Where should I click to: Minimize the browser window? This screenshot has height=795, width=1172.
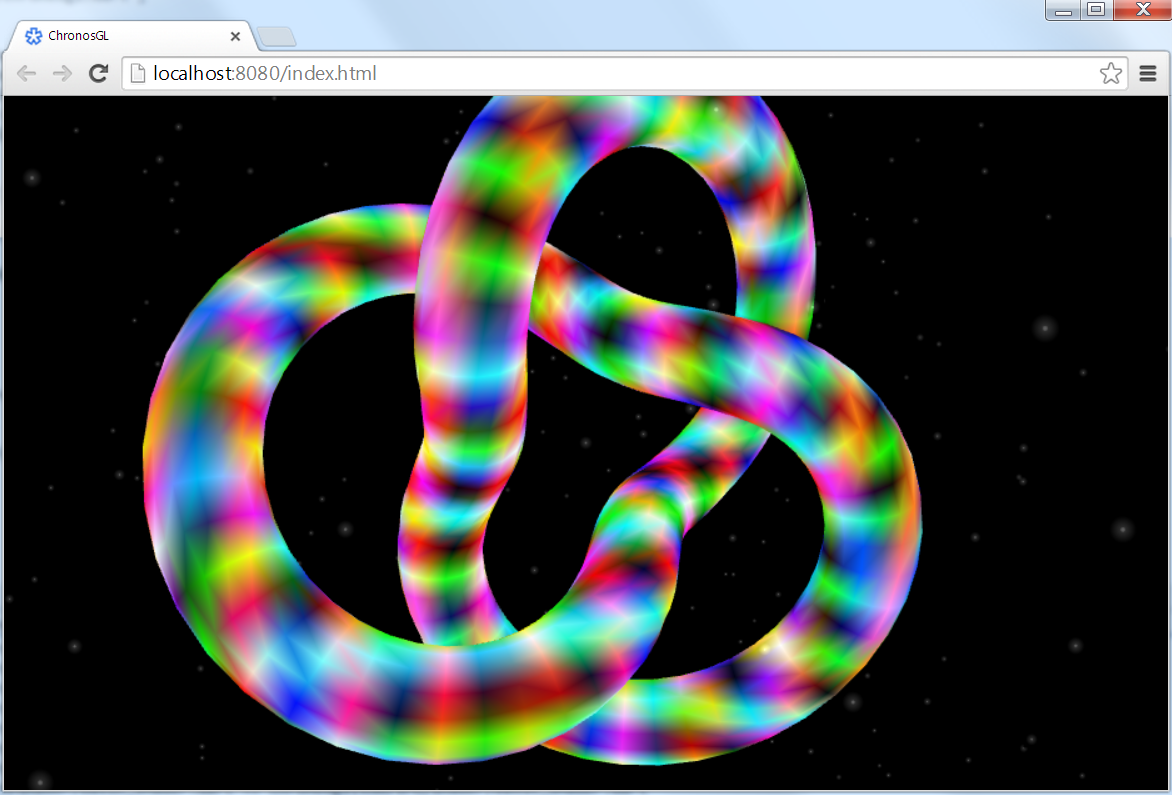1063,10
